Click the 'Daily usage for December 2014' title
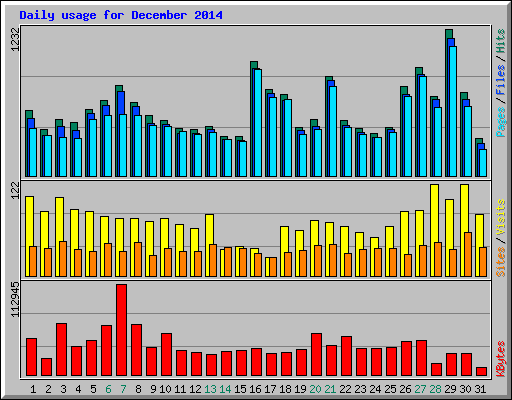512x400 pixels. tap(121, 15)
